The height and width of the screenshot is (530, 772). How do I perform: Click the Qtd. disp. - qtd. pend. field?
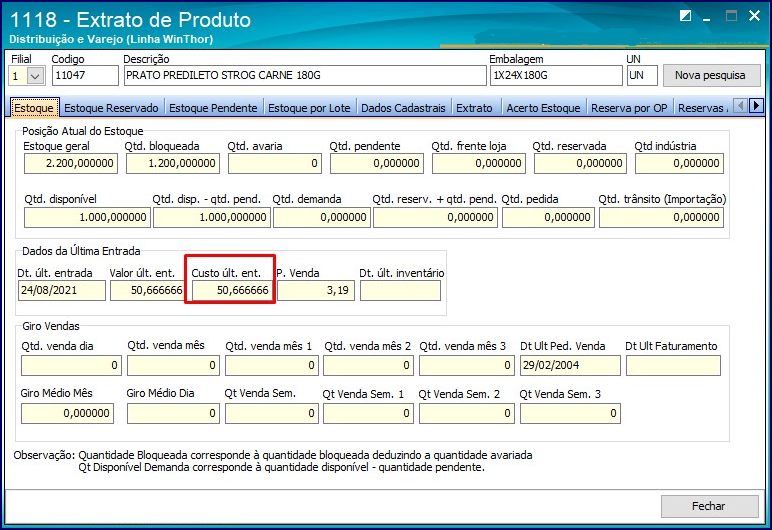click(212, 217)
